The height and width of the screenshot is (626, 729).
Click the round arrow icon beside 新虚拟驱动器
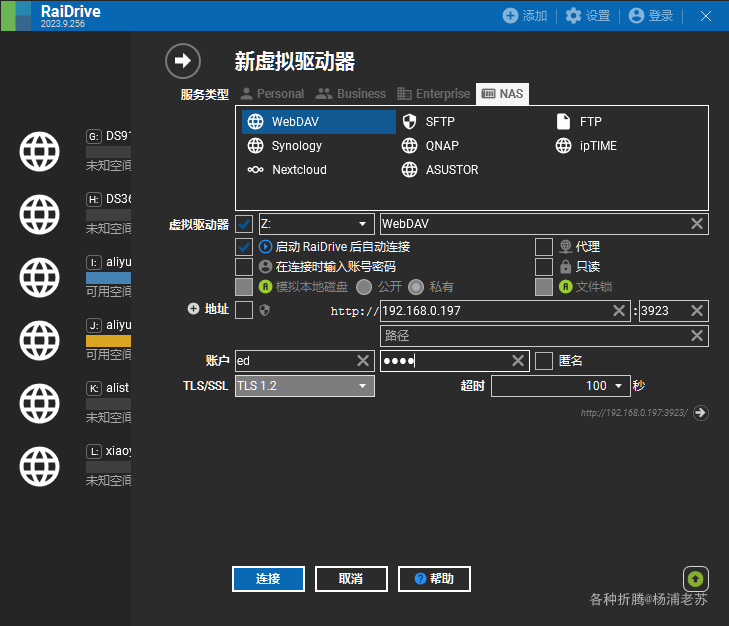click(183, 60)
